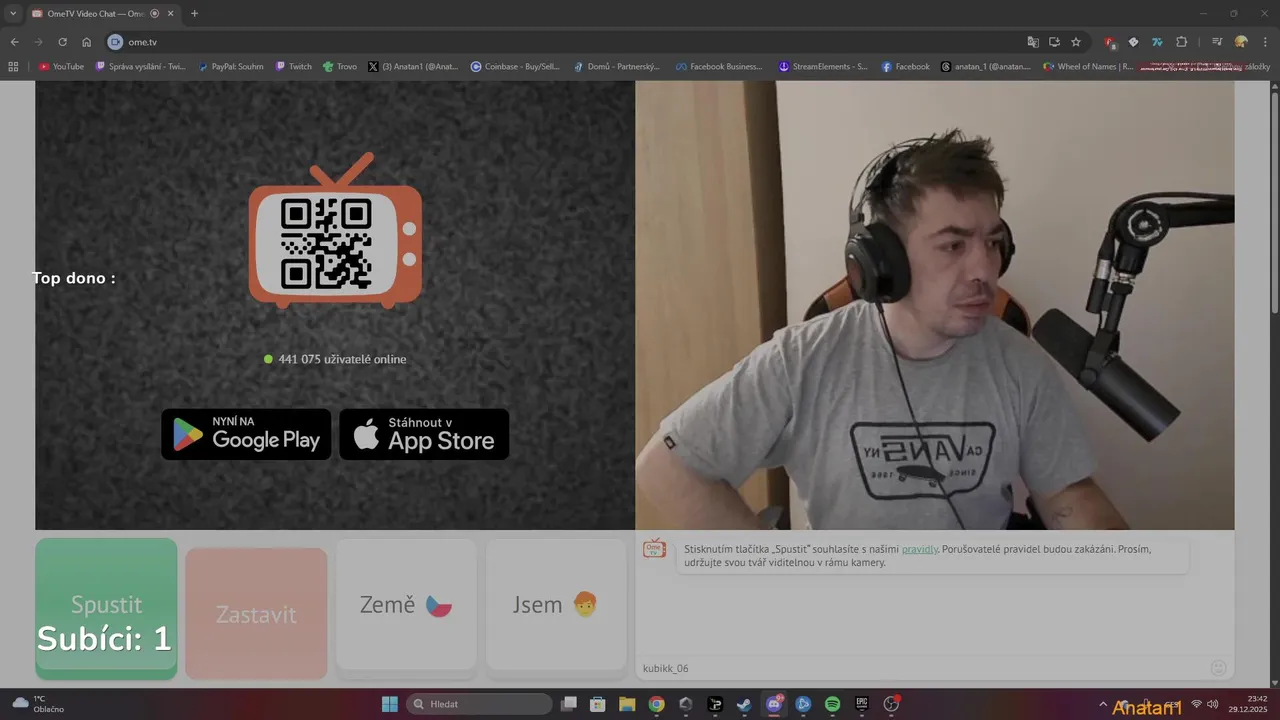Open Task View on taskbar
The height and width of the screenshot is (720, 1280).
click(569, 704)
